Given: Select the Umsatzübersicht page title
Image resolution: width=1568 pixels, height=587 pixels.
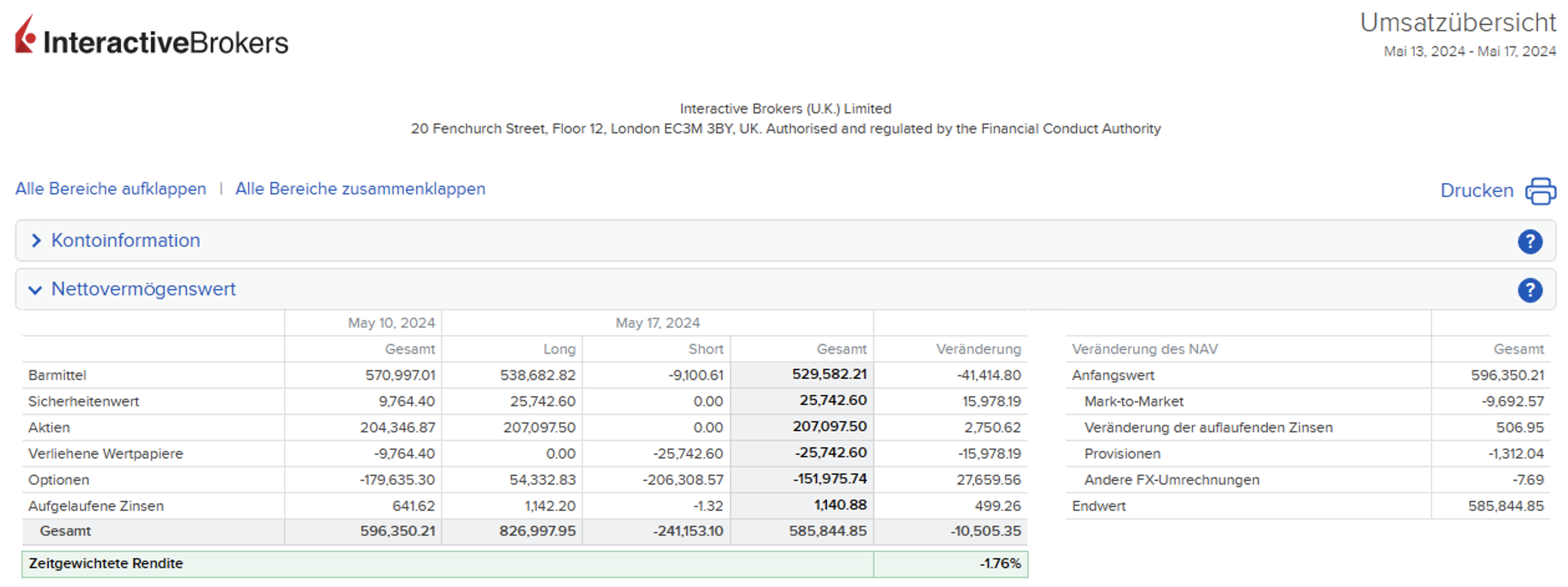Looking at the screenshot, I should (x=1457, y=22).
